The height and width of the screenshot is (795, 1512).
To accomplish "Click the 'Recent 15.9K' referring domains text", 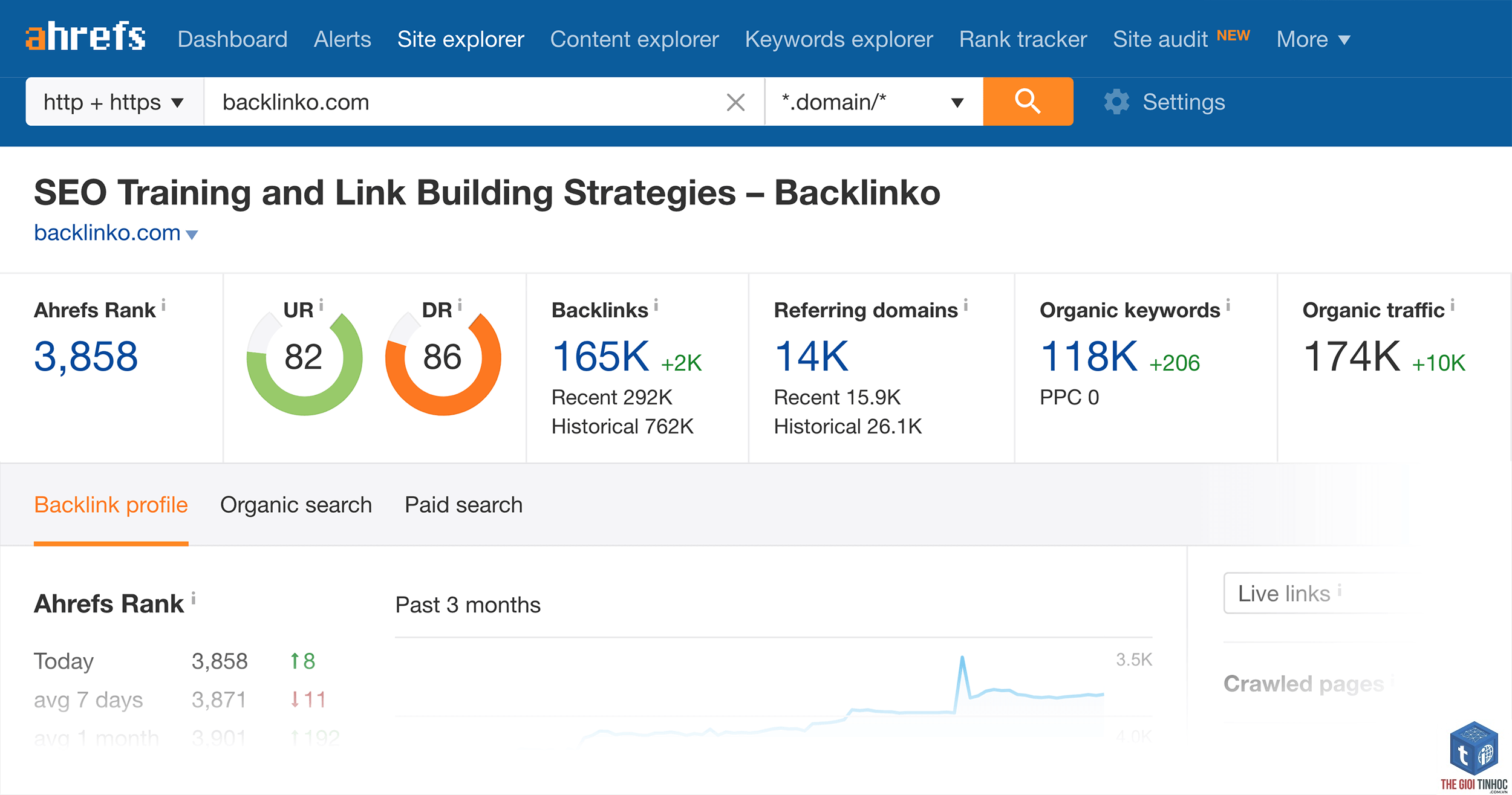I will (x=837, y=397).
